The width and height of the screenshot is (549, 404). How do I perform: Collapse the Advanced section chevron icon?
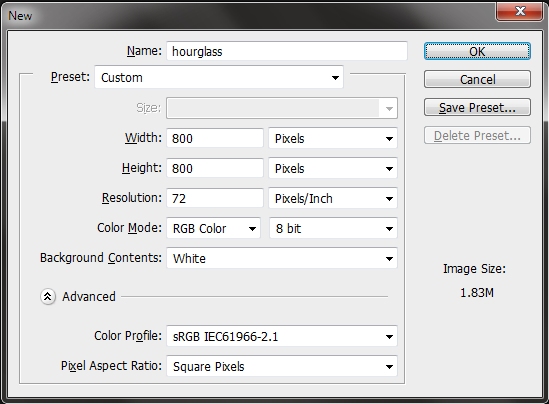coord(48,297)
